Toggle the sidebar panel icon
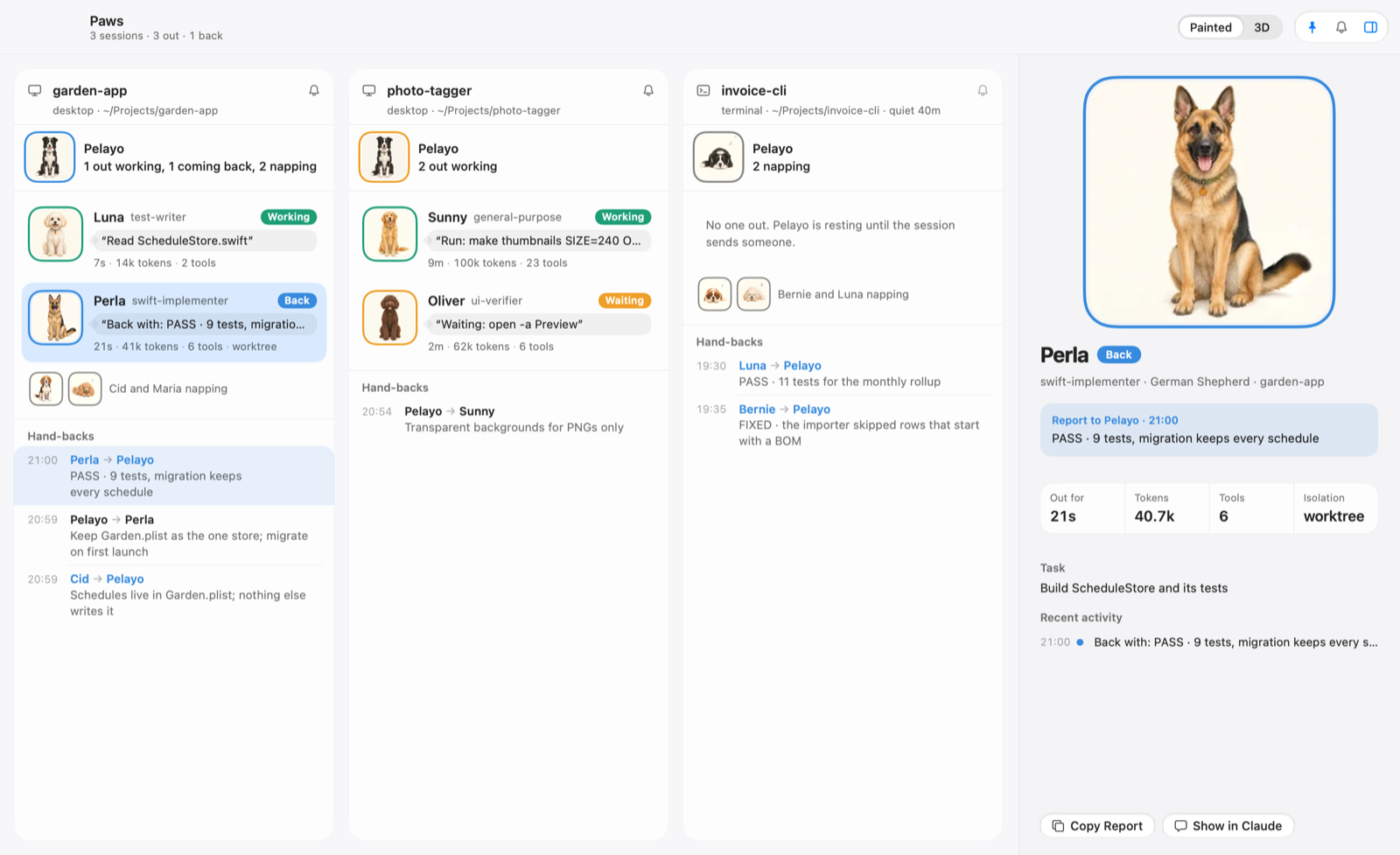The image size is (1400, 855). (1371, 27)
